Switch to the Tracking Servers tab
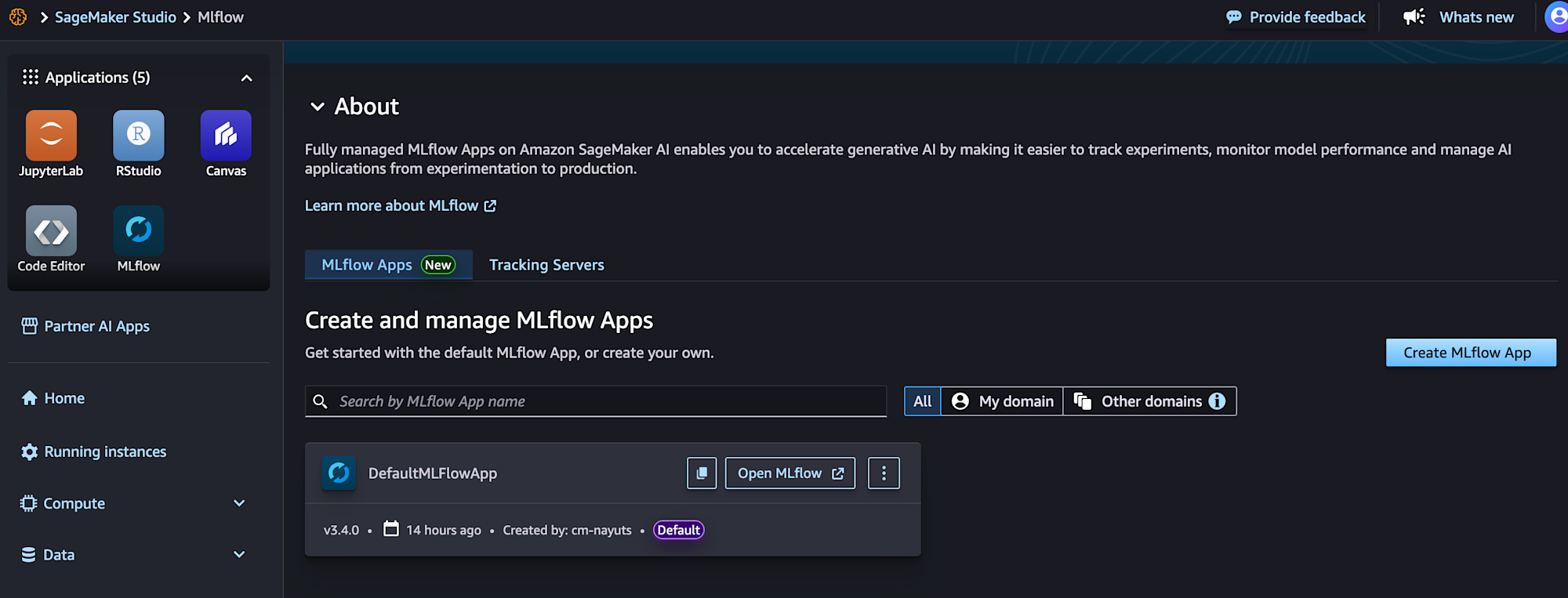 pos(546,265)
